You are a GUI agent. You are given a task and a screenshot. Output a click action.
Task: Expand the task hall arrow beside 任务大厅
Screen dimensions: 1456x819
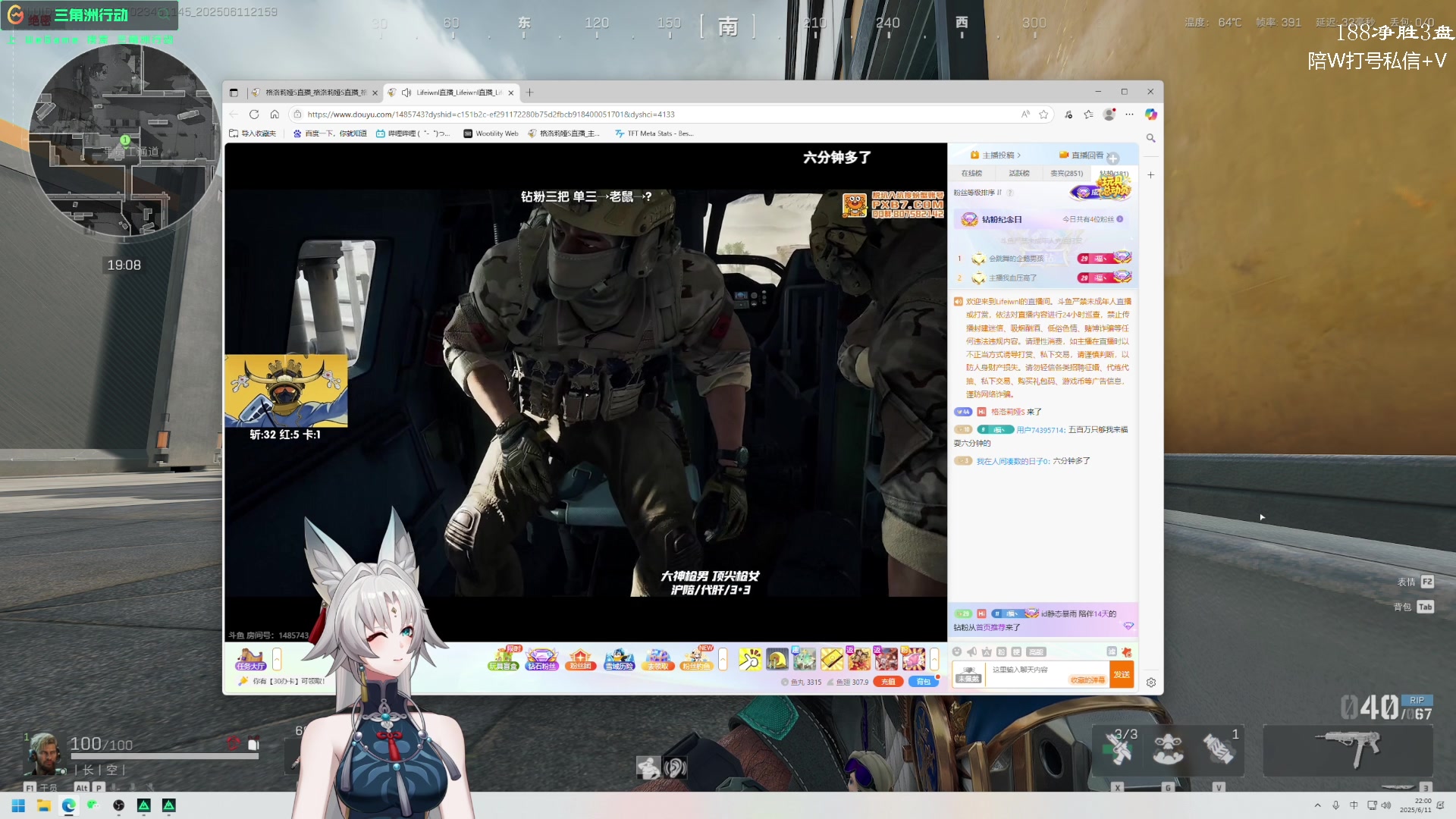point(277,659)
